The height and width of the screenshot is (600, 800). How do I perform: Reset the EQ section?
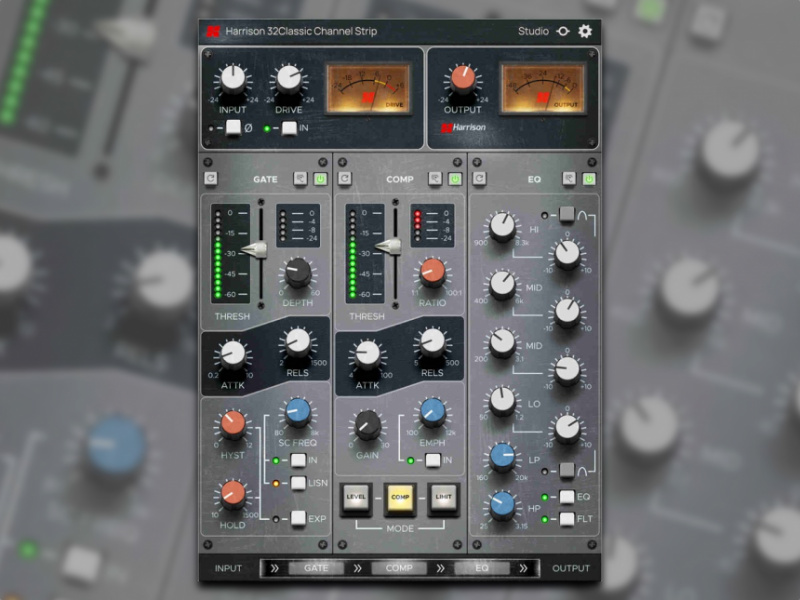(x=479, y=179)
